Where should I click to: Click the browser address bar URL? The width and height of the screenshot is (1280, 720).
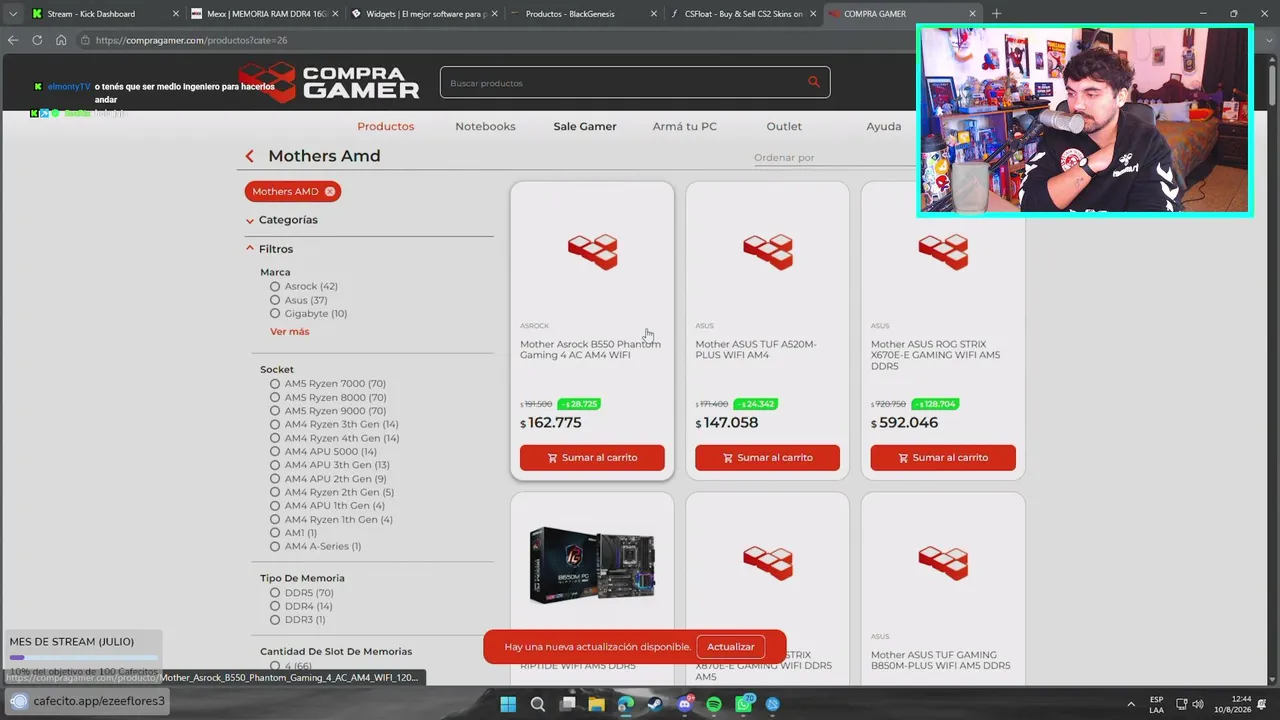tap(191, 40)
